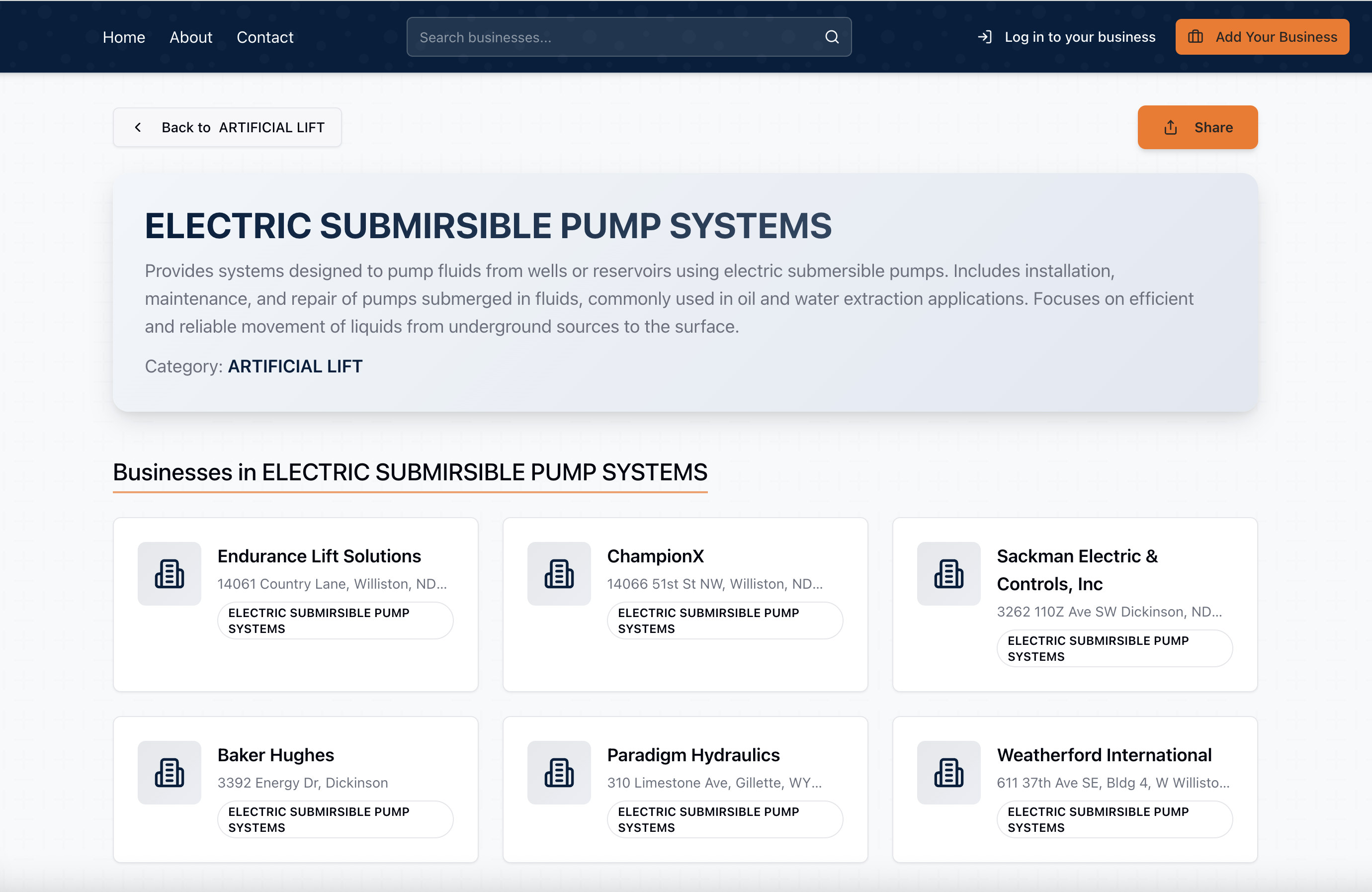Viewport: 1372px width, 892px height.
Task: Follow the ARTIFICIAL LIFT category link
Action: tap(295, 366)
